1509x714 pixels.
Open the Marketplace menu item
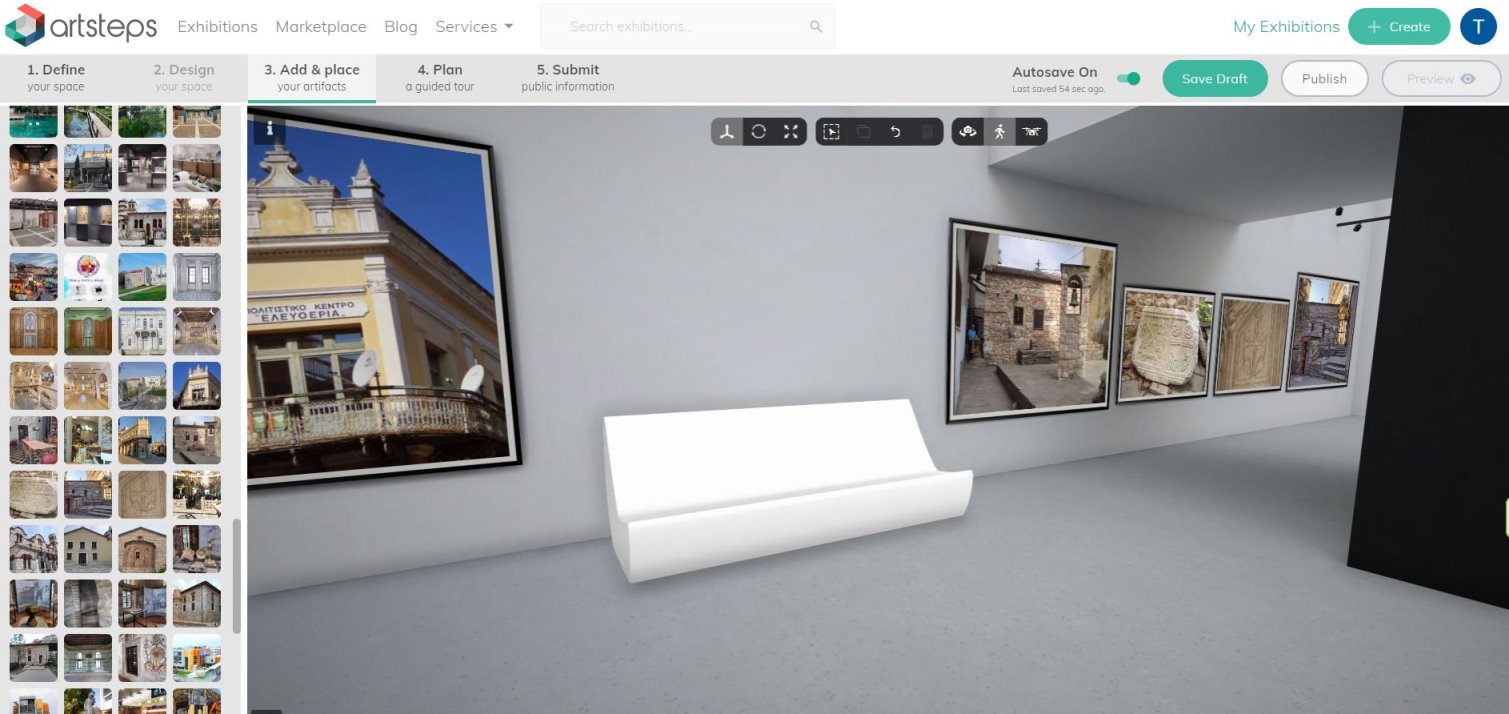click(320, 27)
